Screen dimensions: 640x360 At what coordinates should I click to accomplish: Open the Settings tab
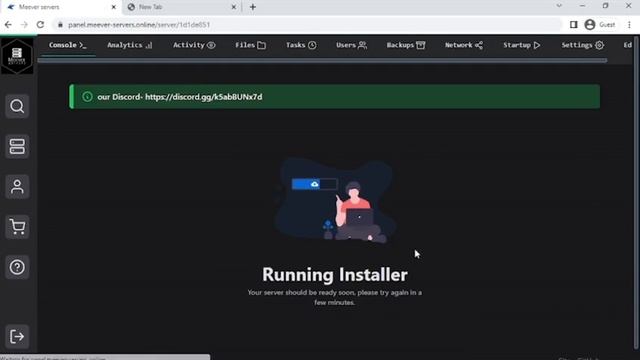click(582, 45)
